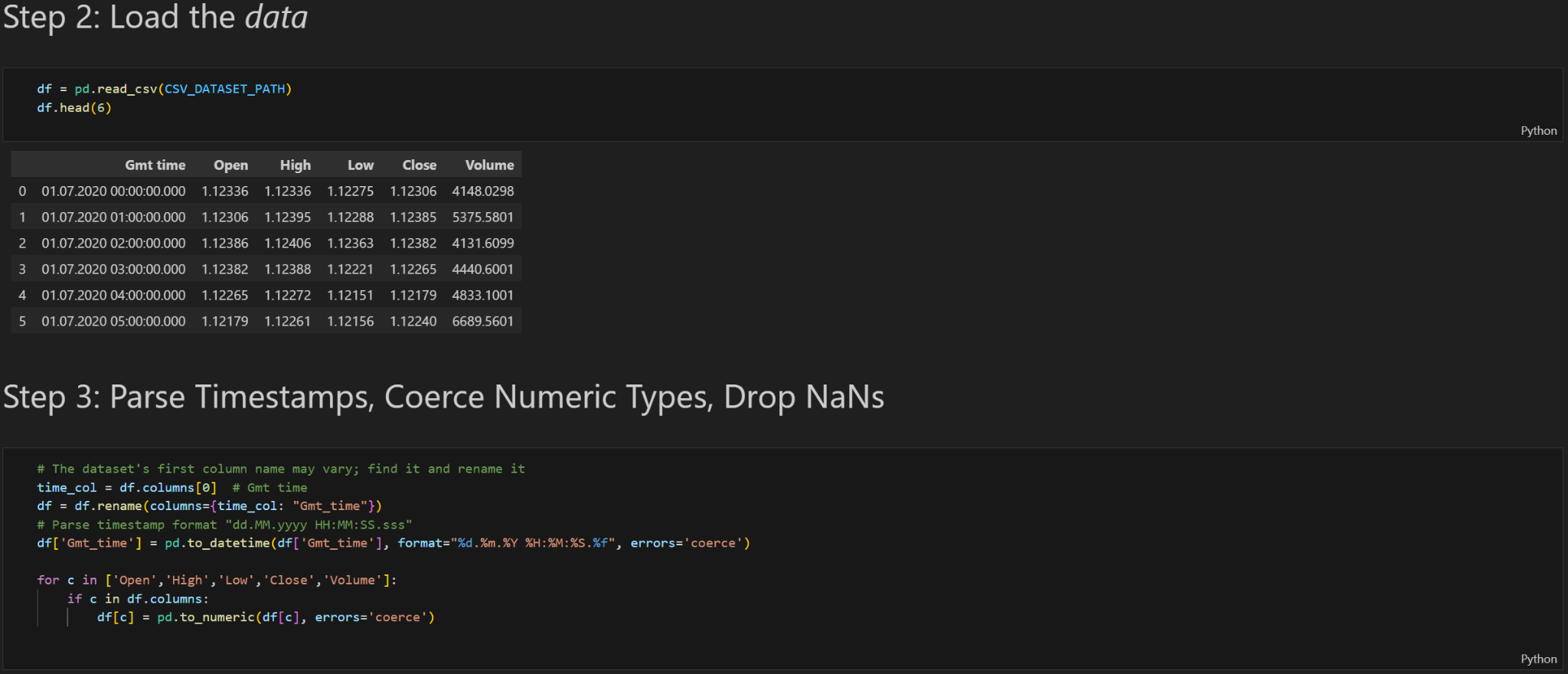Select the 'Low' column header

pos(360,165)
